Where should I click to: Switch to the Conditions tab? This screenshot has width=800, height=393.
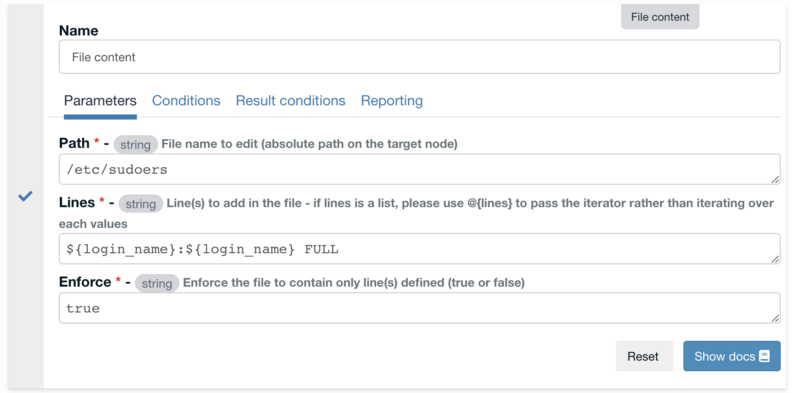point(186,101)
